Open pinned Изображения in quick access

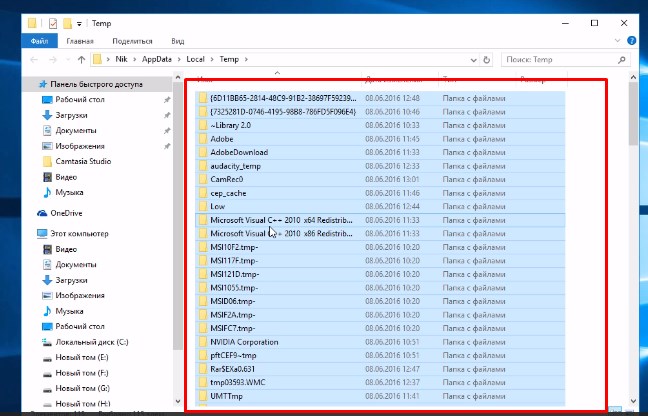coord(80,146)
